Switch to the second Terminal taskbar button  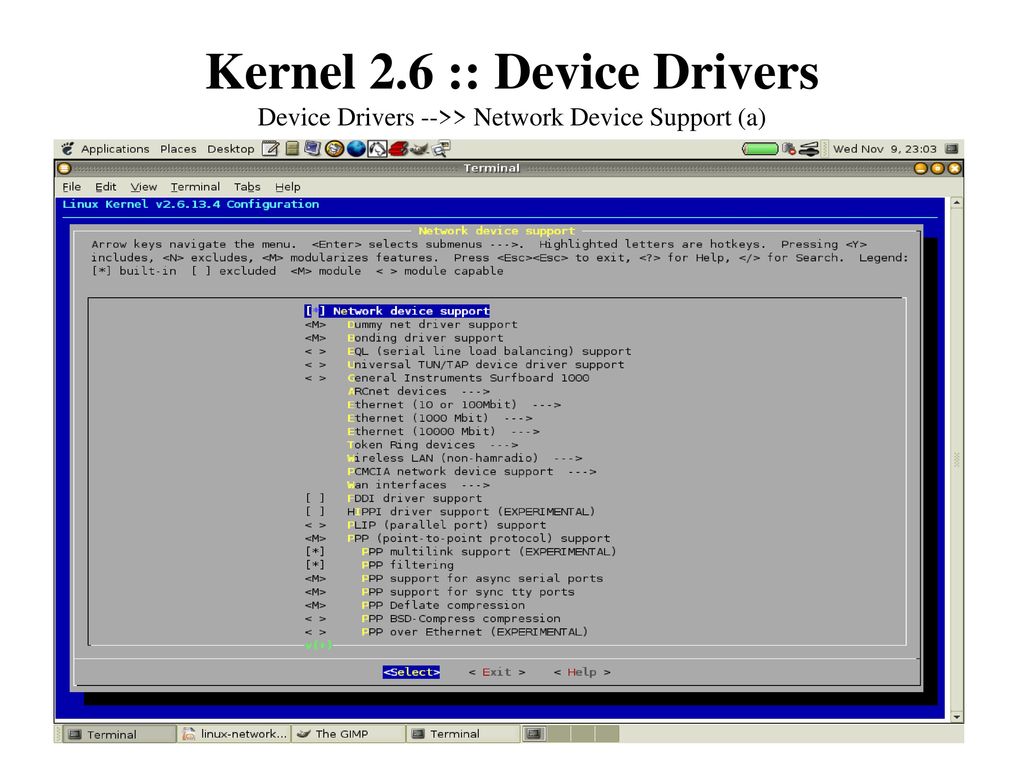(x=463, y=734)
